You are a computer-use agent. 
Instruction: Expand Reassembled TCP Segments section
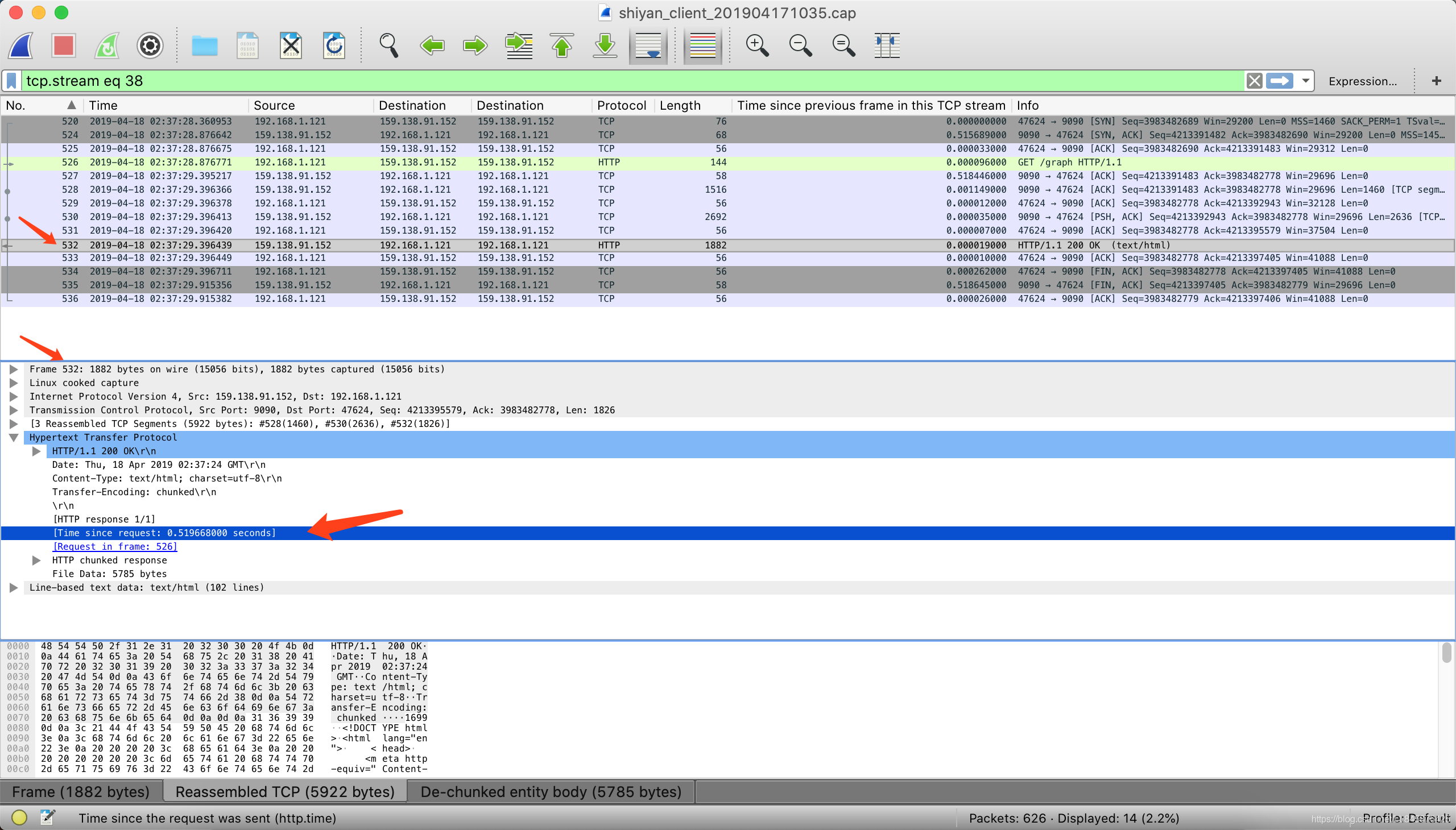(14, 424)
